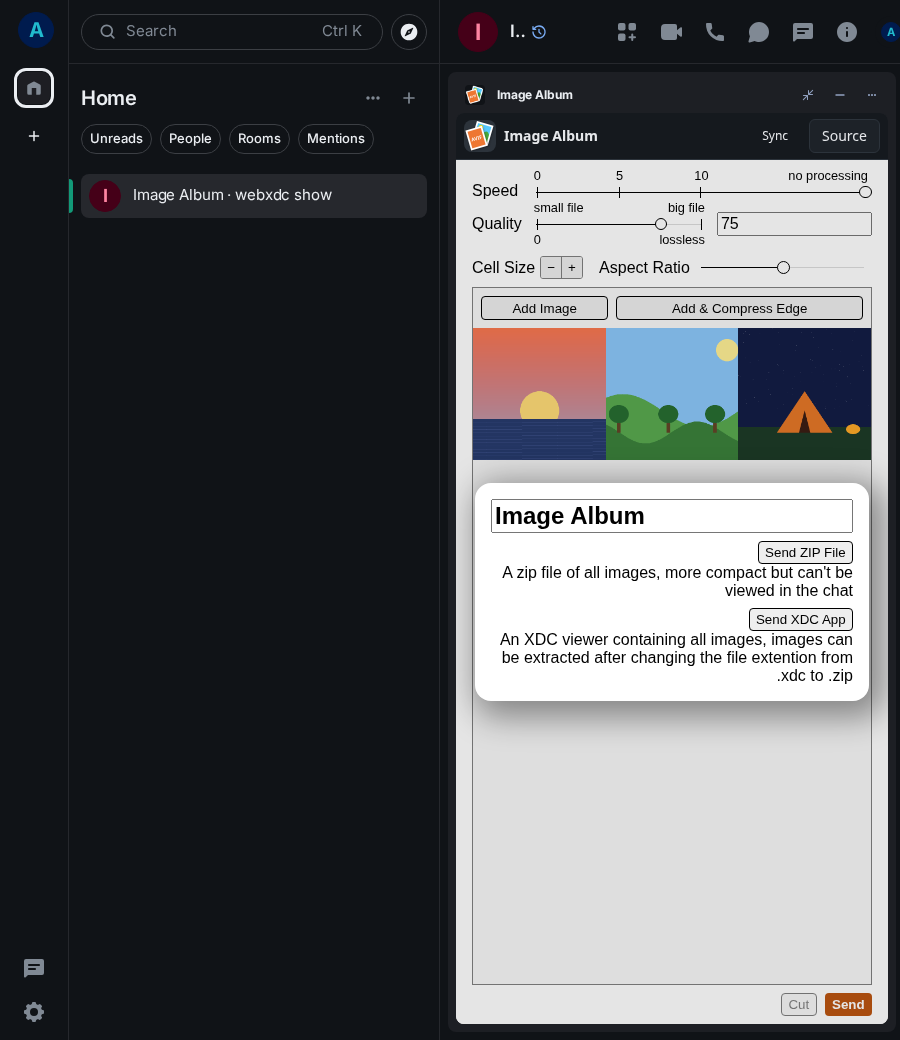This screenshot has height=1040, width=900.
Task: Collapse the Image Album widget view
Action: pyautogui.click(x=808, y=95)
